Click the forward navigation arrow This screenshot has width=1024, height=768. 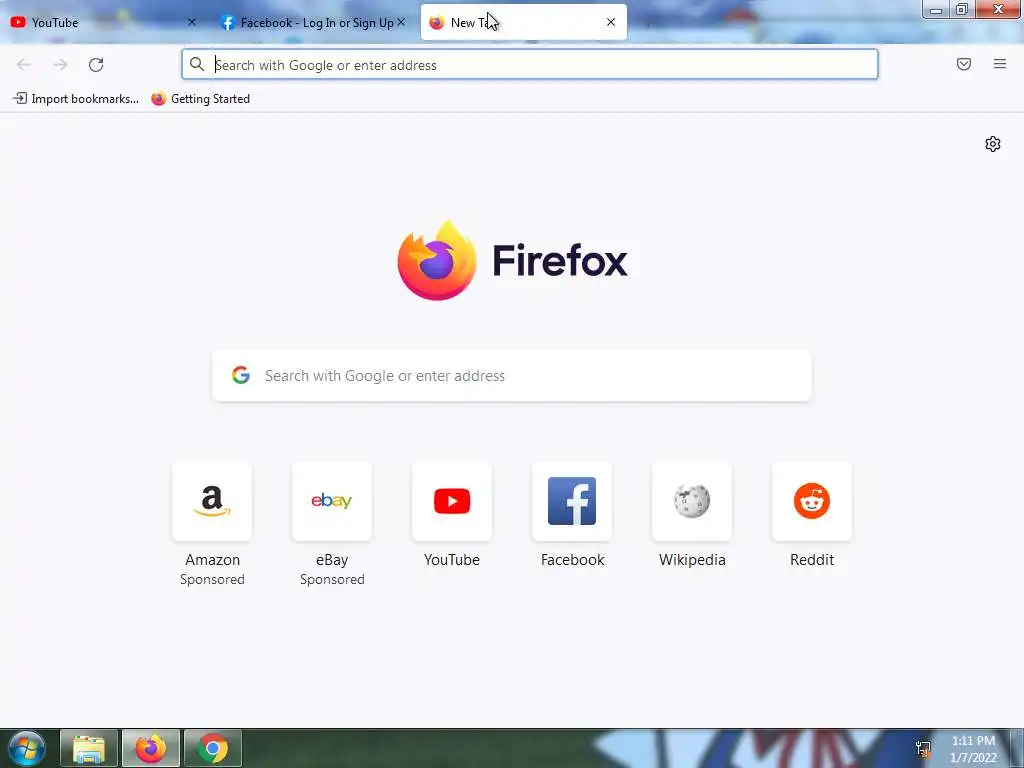click(x=60, y=65)
